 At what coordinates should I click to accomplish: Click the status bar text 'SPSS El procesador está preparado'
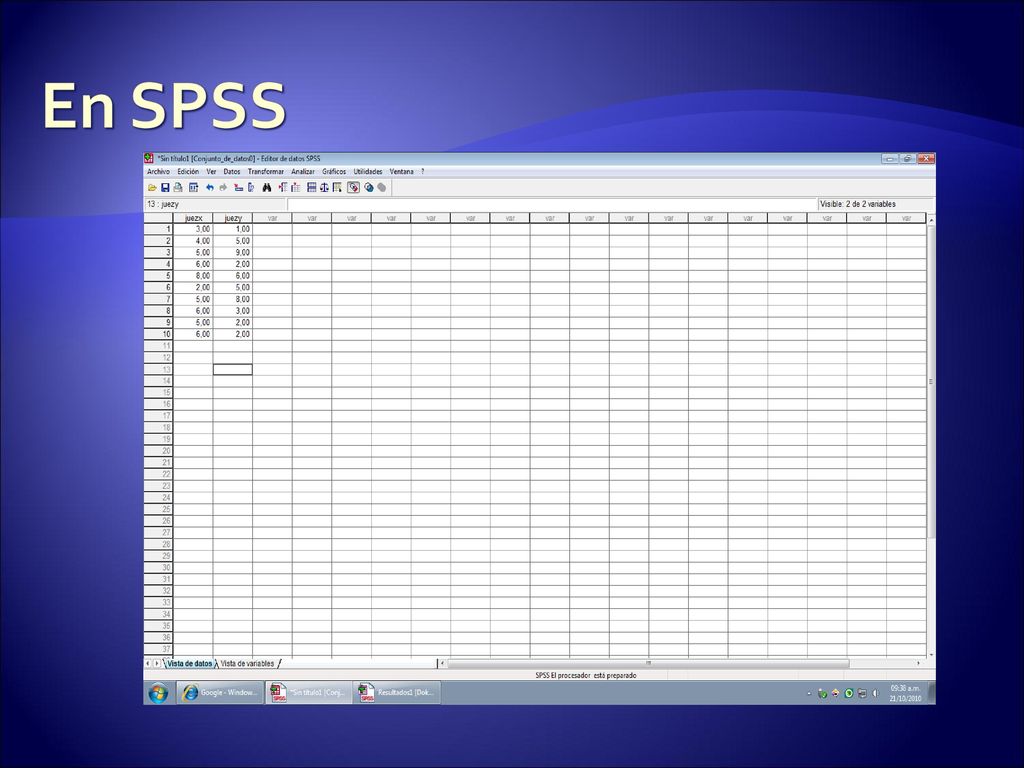(x=585, y=675)
